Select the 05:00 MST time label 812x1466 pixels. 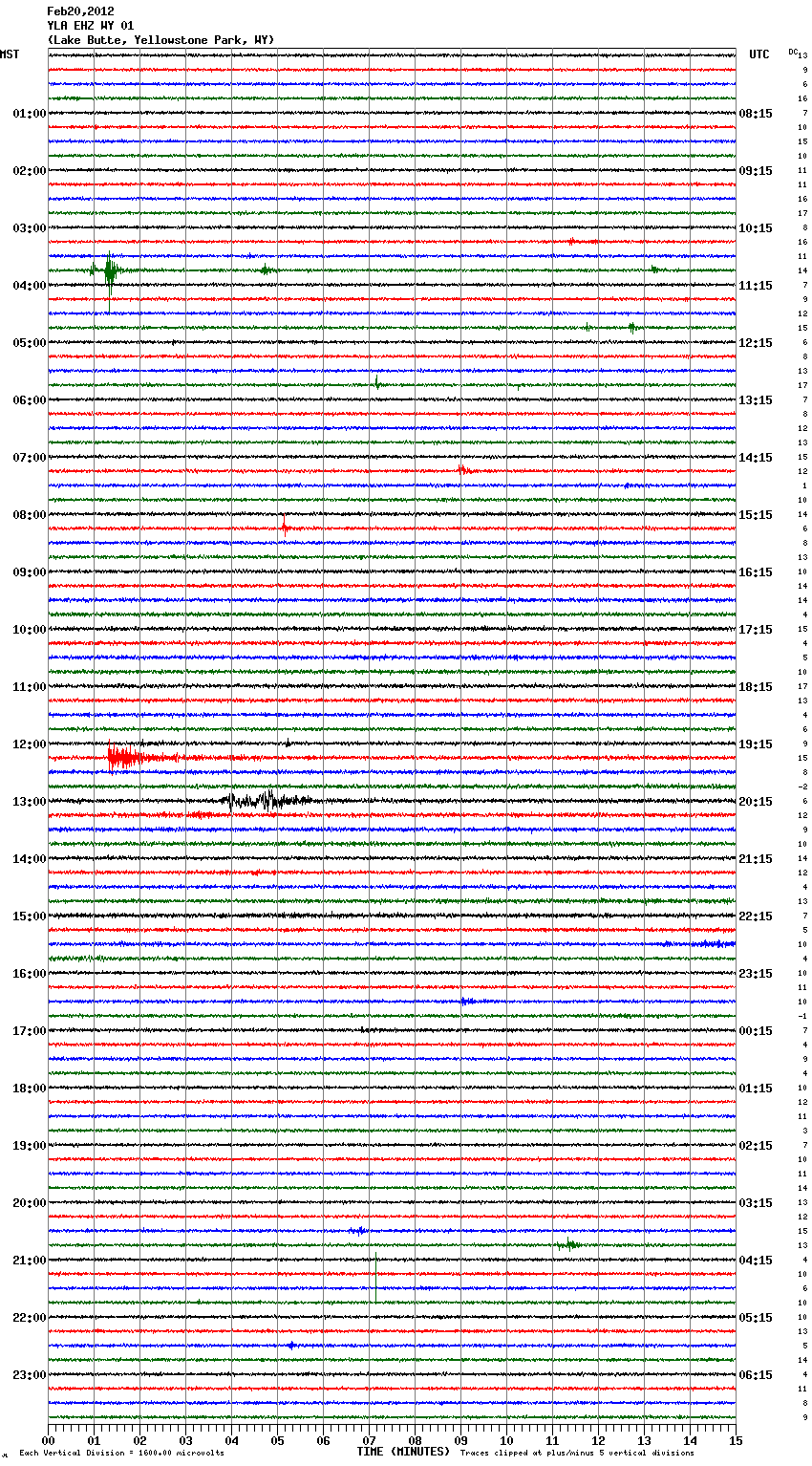point(30,343)
